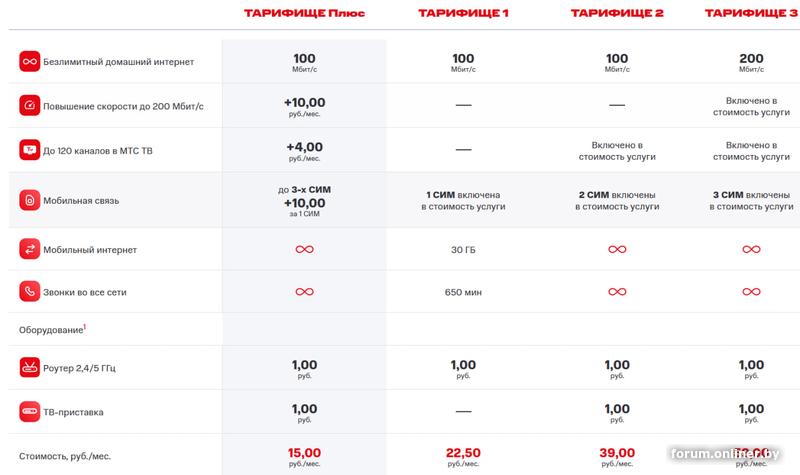
Task: Click the 30 ГБ mobile internet value
Action: pyautogui.click(x=463, y=248)
